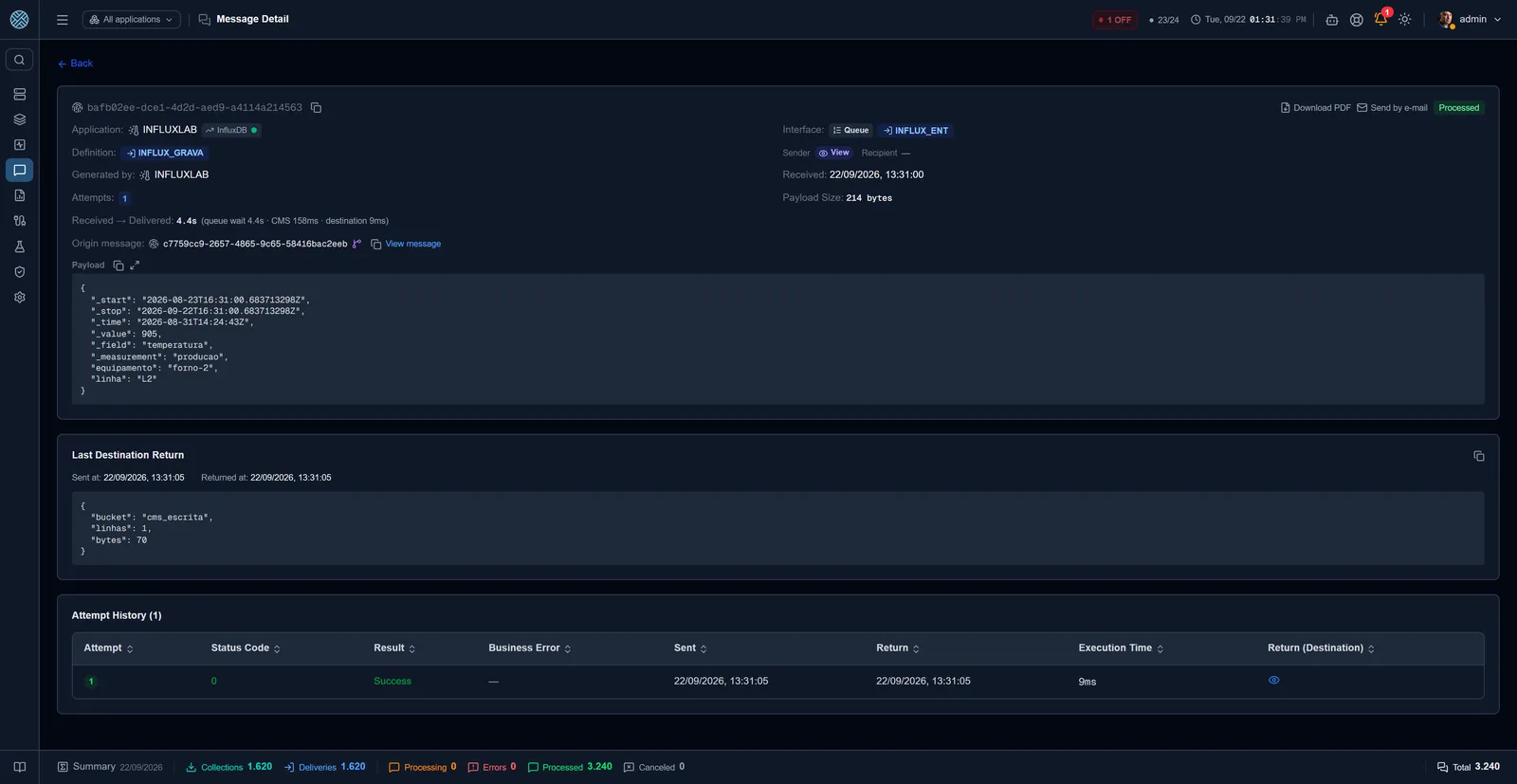Open the robot assistant icon

[x=1332, y=20]
